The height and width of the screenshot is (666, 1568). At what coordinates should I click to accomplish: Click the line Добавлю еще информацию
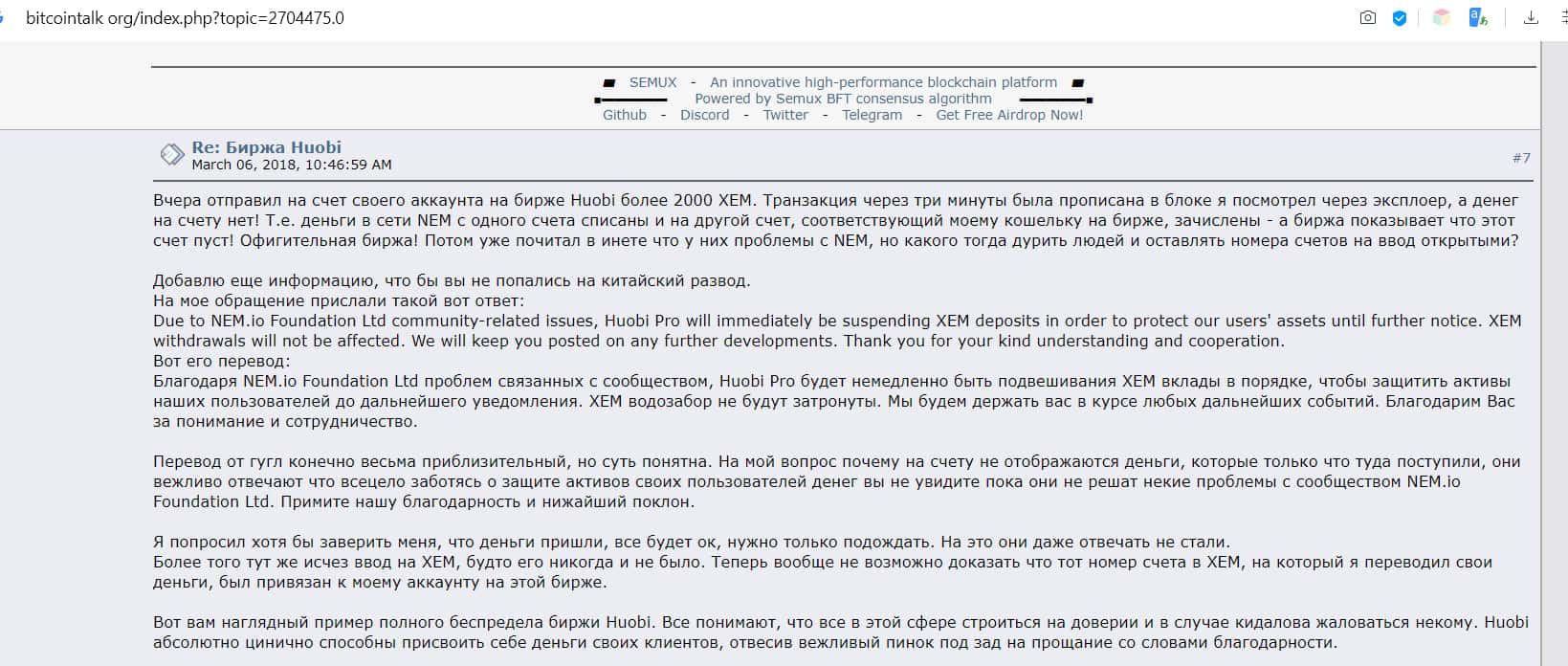pos(452,280)
